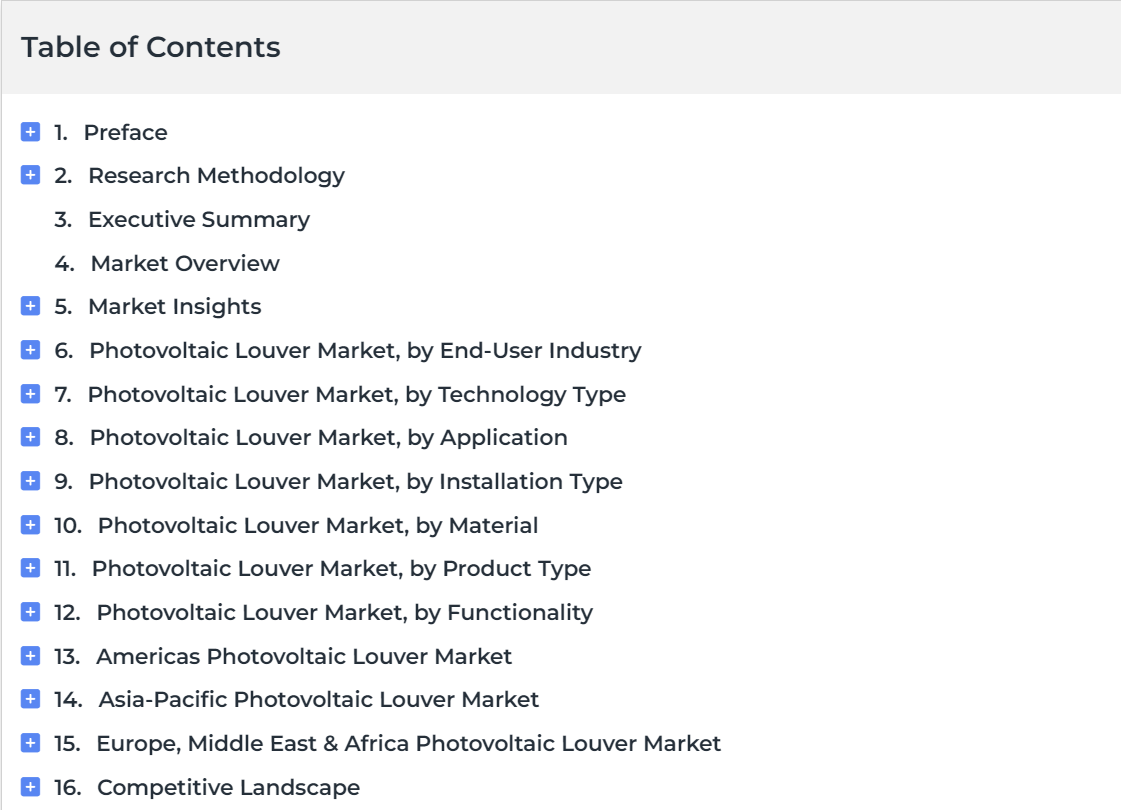Screen dimensions: 1121x810
Task: Expand Research Methodology with its plus icon
Action: pos(30,174)
